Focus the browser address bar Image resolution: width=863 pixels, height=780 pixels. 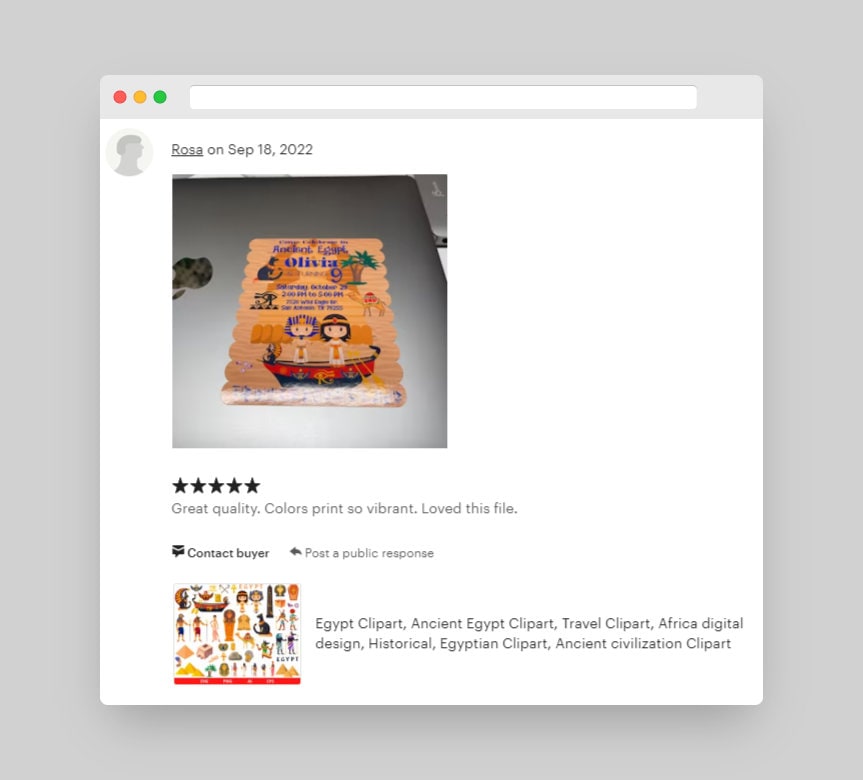tap(443, 97)
